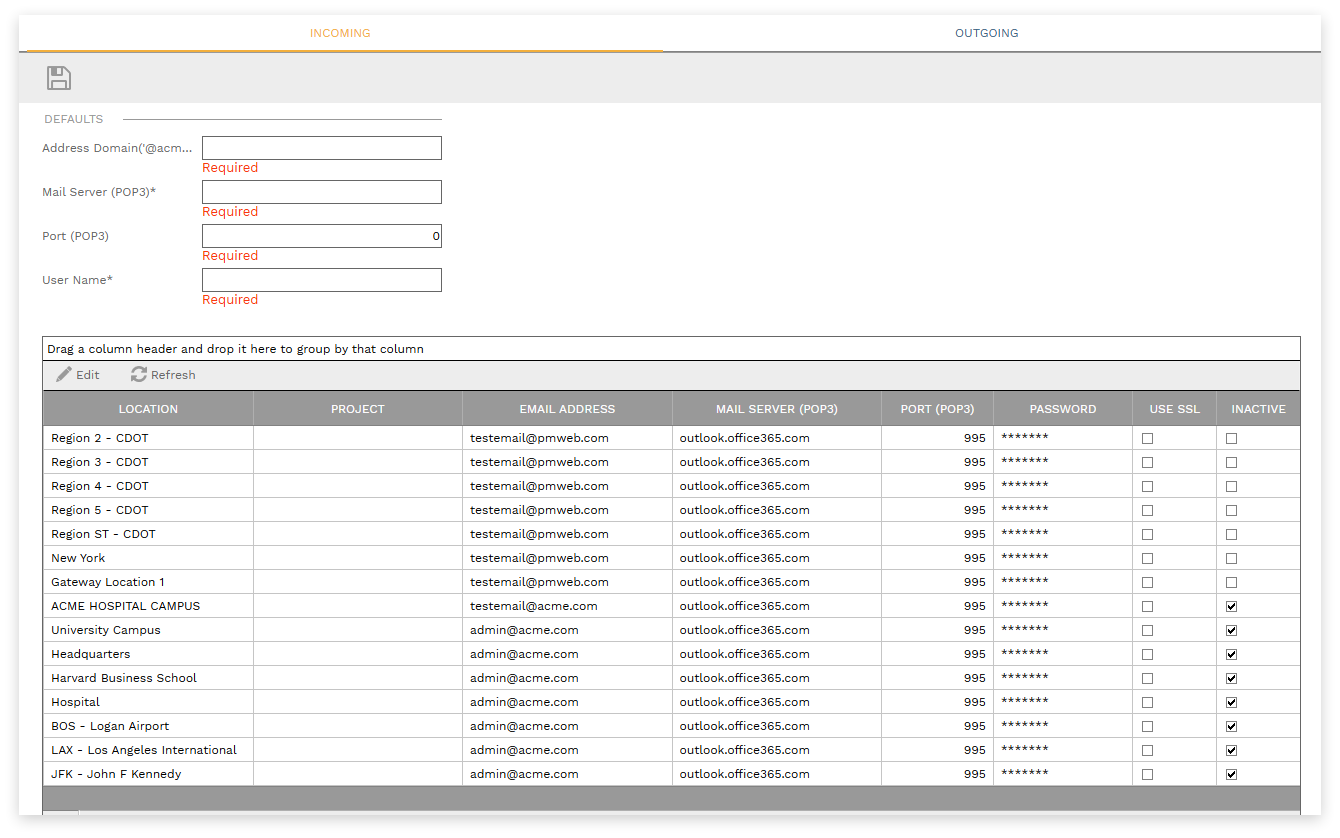
Task: Check Inactive for New York row
Action: click(x=1231, y=559)
